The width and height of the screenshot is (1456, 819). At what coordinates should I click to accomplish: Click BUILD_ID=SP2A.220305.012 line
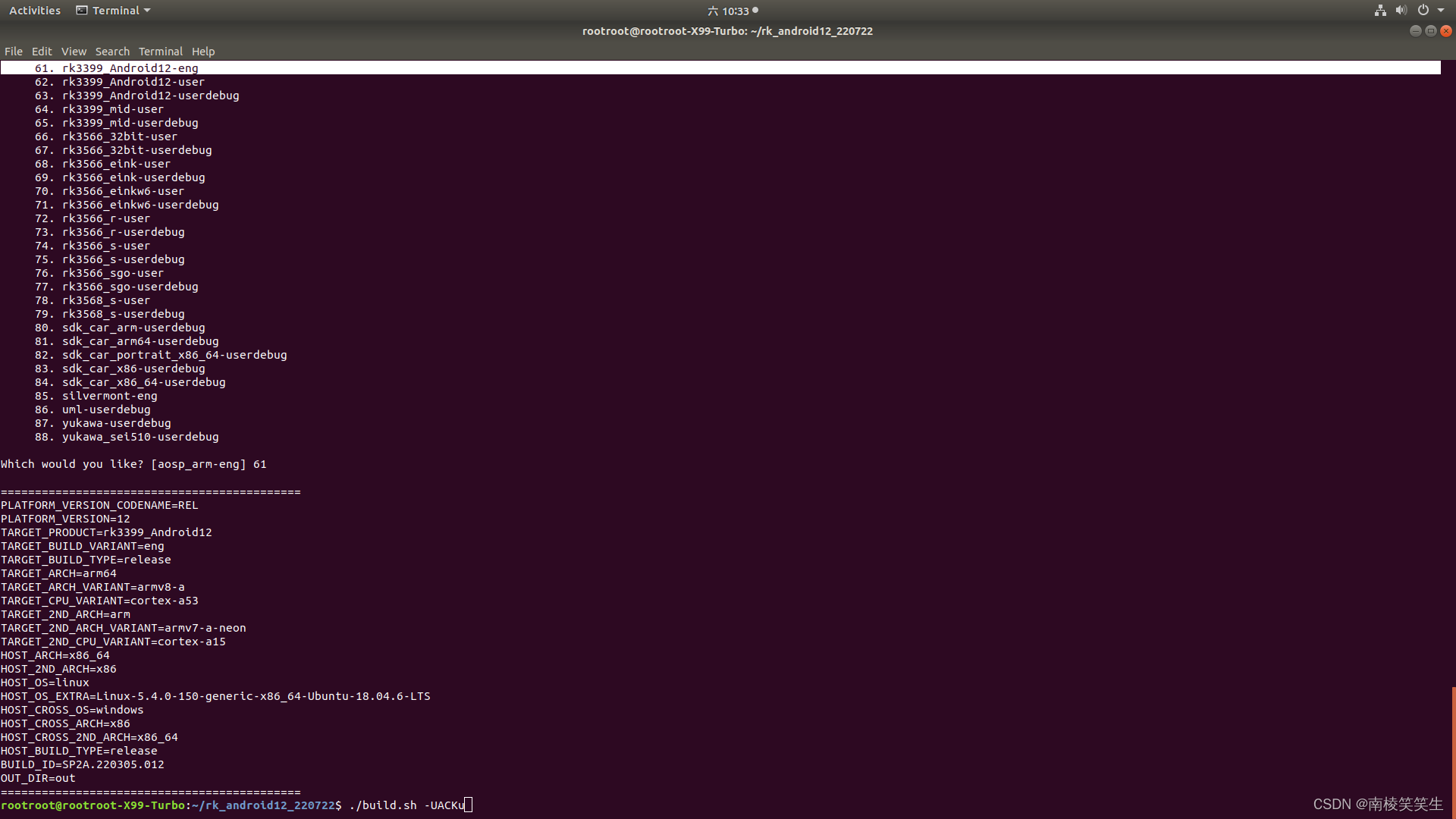(x=83, y=764)
